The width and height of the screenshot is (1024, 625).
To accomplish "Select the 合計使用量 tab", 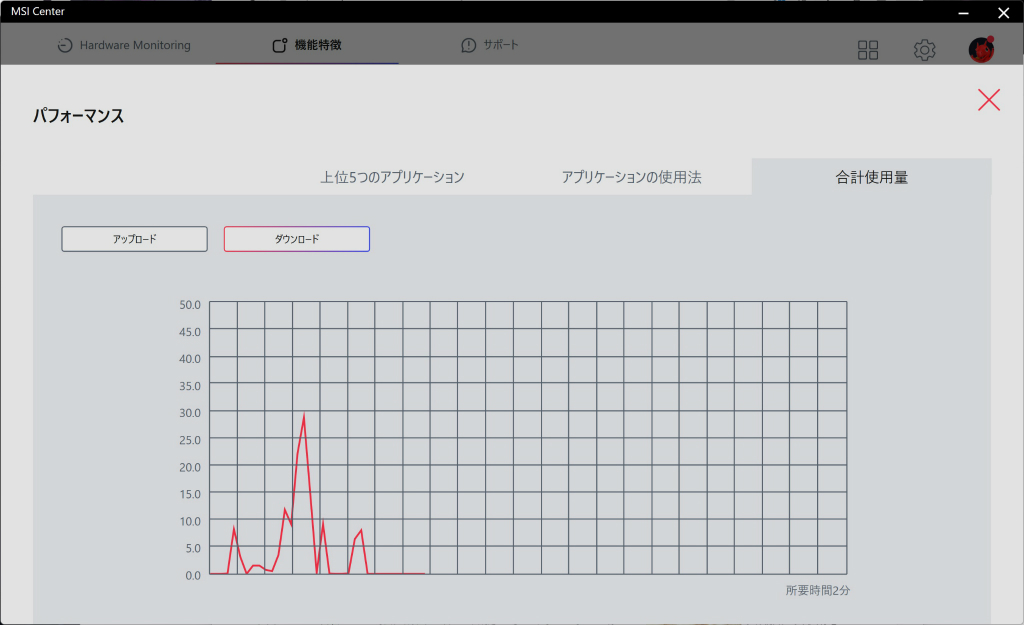I will 871,177.
